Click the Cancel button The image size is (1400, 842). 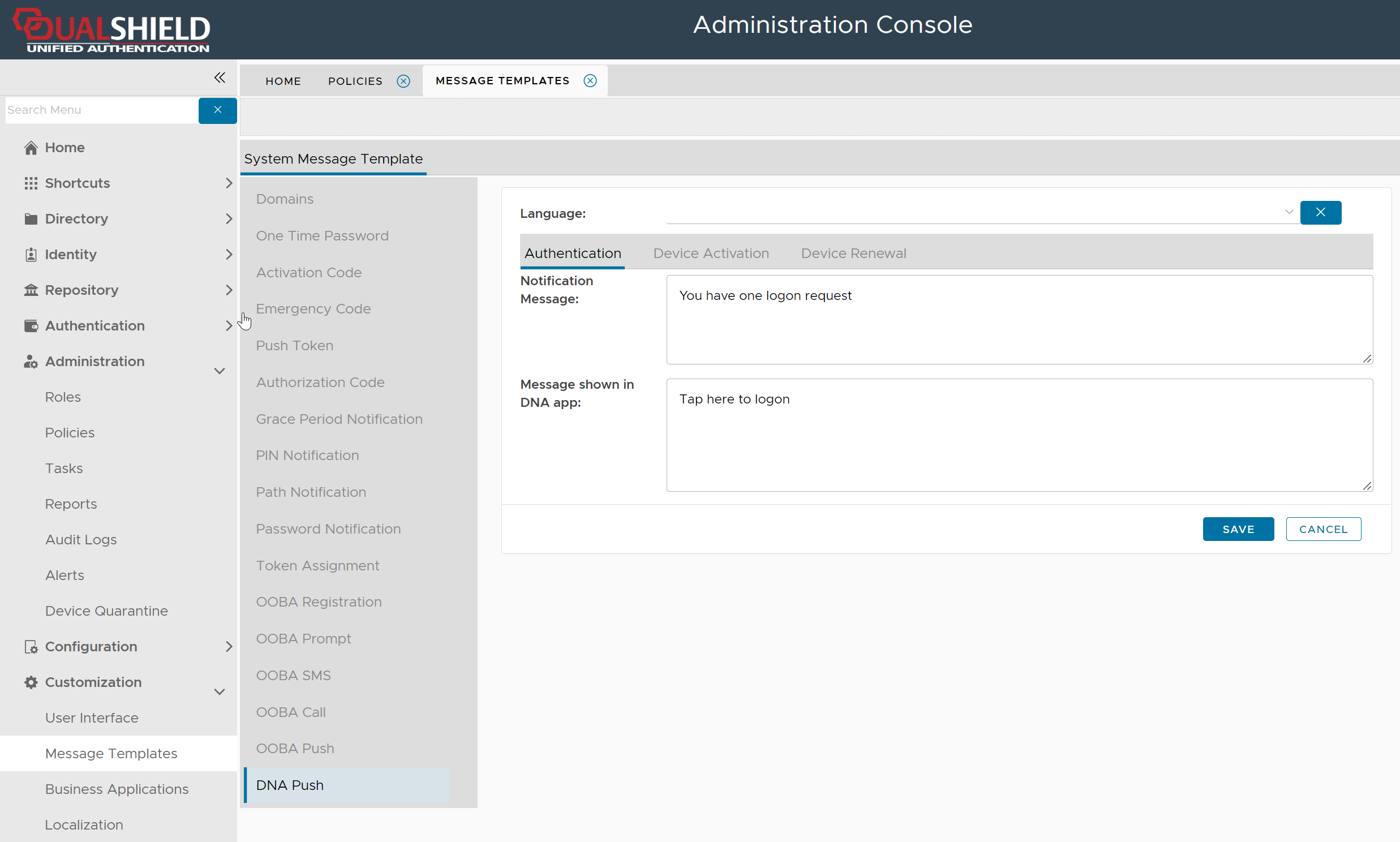pyautogui.click(x=1323, y=530)
